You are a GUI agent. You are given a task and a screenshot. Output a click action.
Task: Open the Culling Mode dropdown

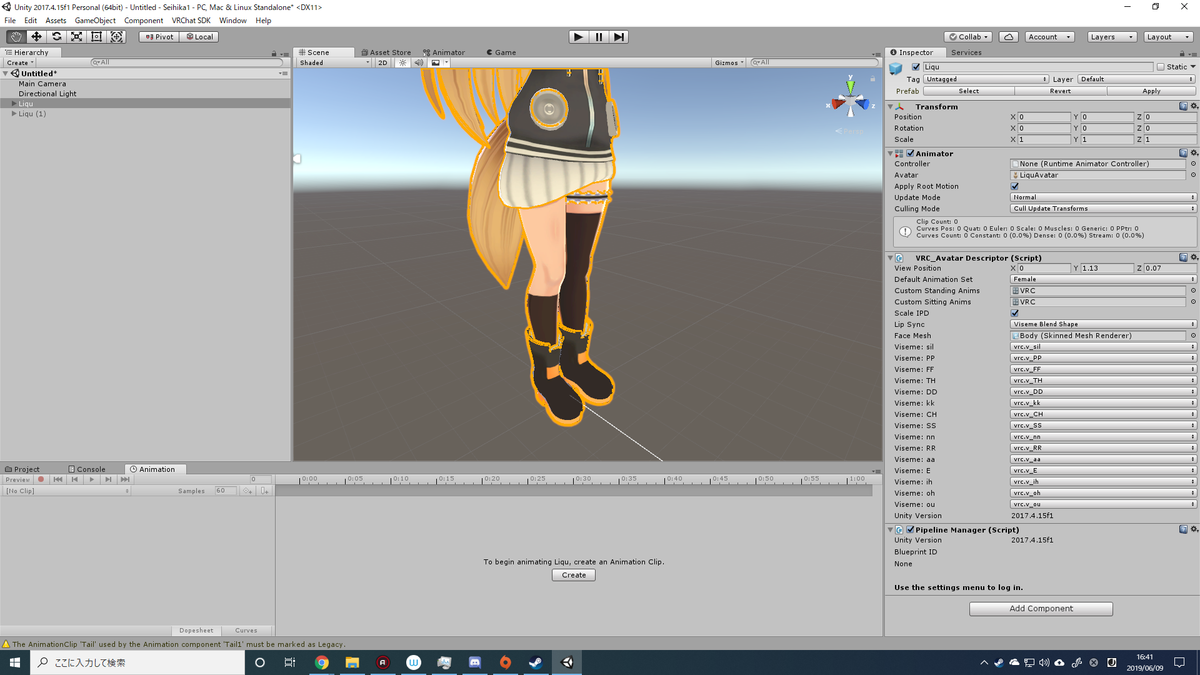coord(1104,209)
